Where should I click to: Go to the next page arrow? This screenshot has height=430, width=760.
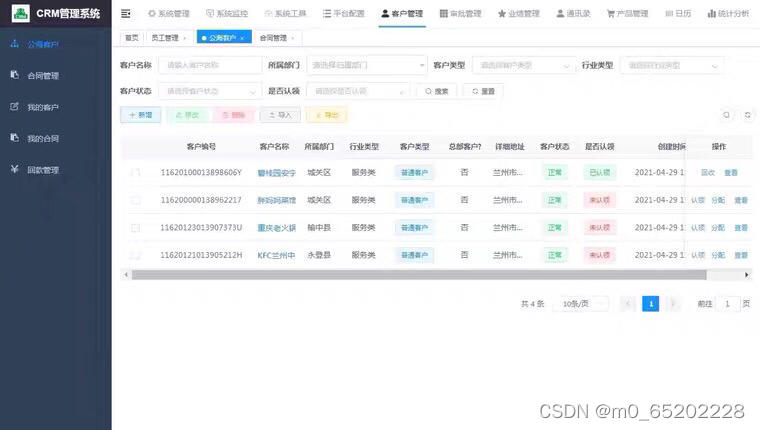click(673, 304)
